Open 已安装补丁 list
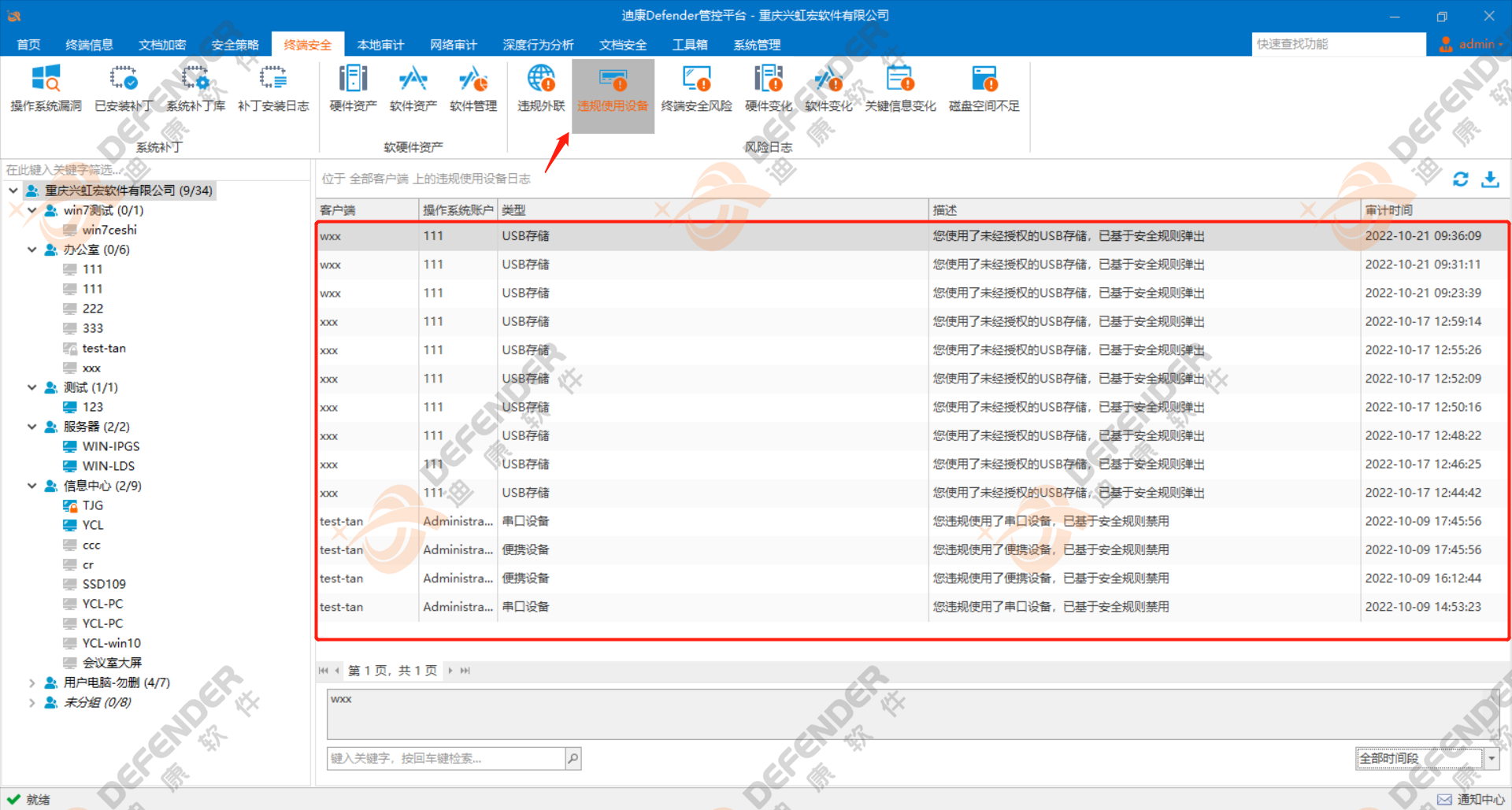Screen dimensions: 1512x810 (123, 89)
